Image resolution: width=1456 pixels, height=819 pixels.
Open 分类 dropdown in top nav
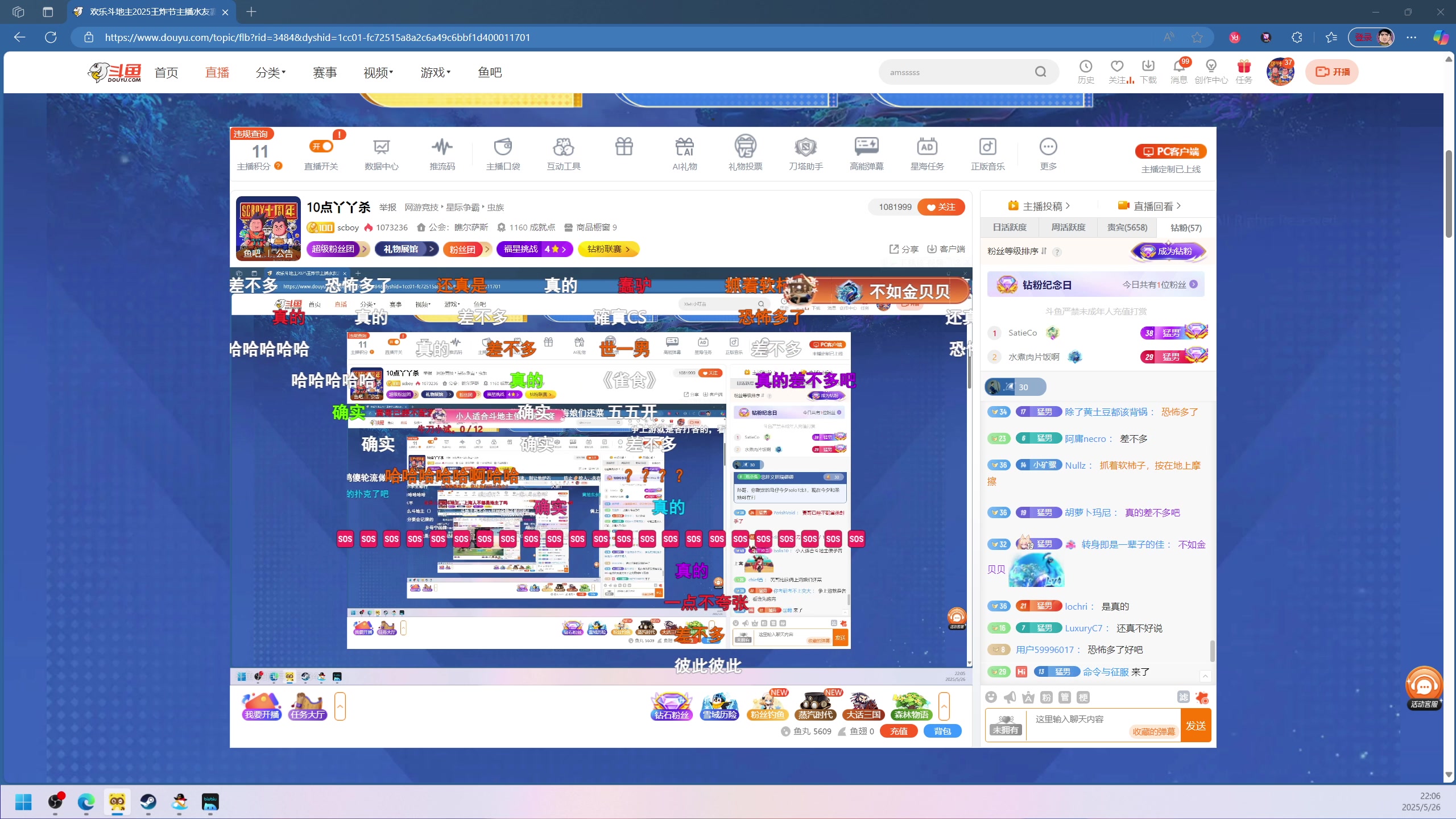(x=271, y=73)
